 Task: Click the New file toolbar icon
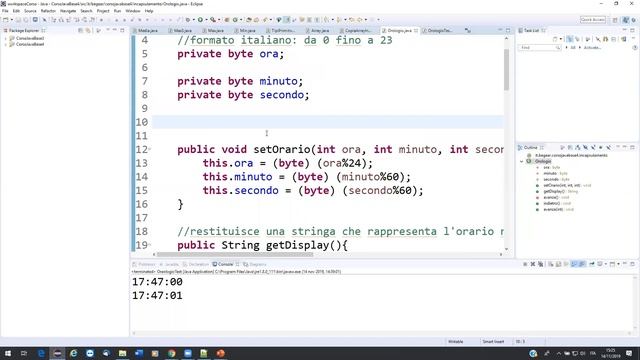pyautogui.click(x=6, y=20)
